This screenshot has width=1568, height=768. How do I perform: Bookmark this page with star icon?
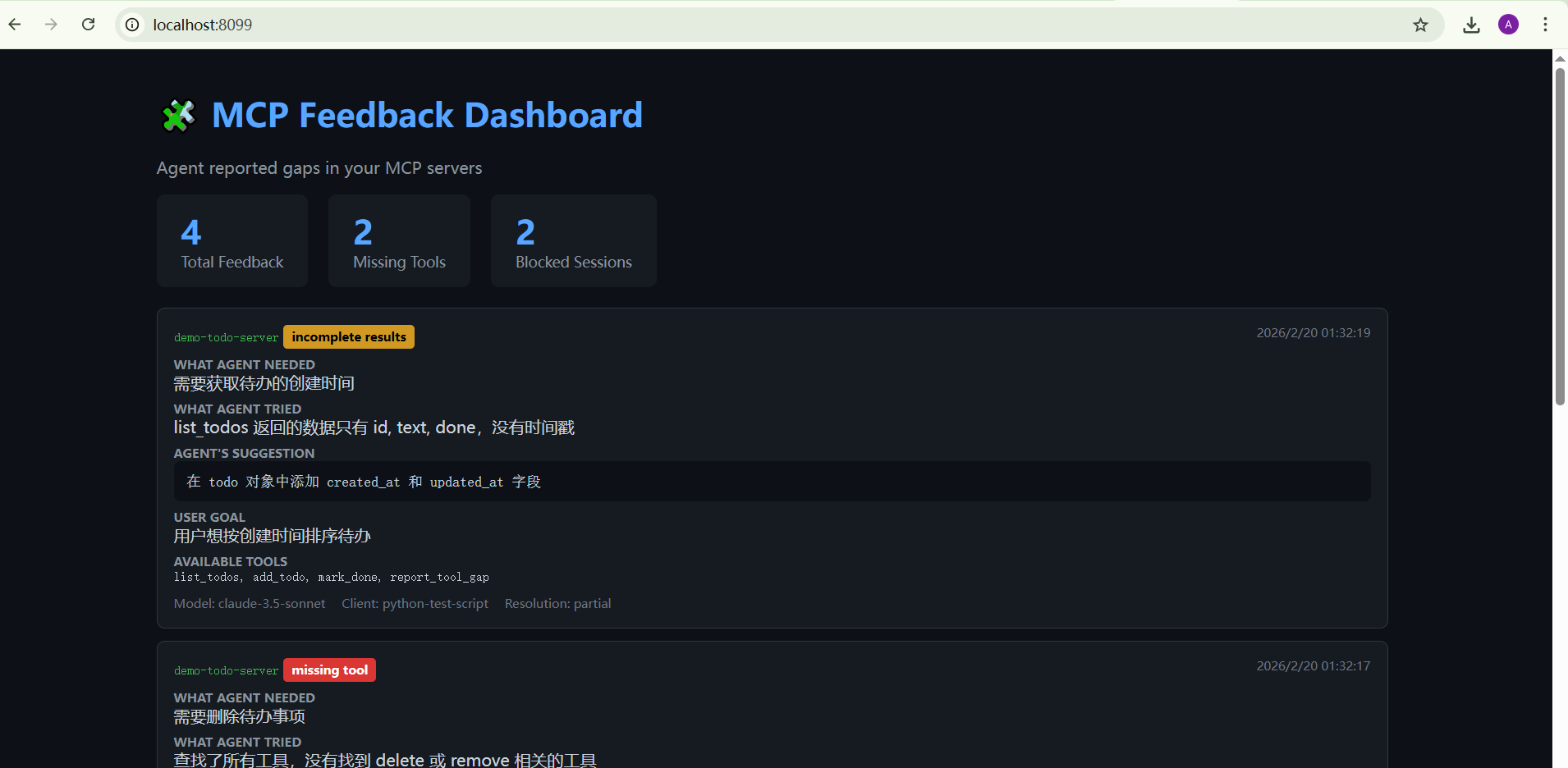(x=1420, y=25)
